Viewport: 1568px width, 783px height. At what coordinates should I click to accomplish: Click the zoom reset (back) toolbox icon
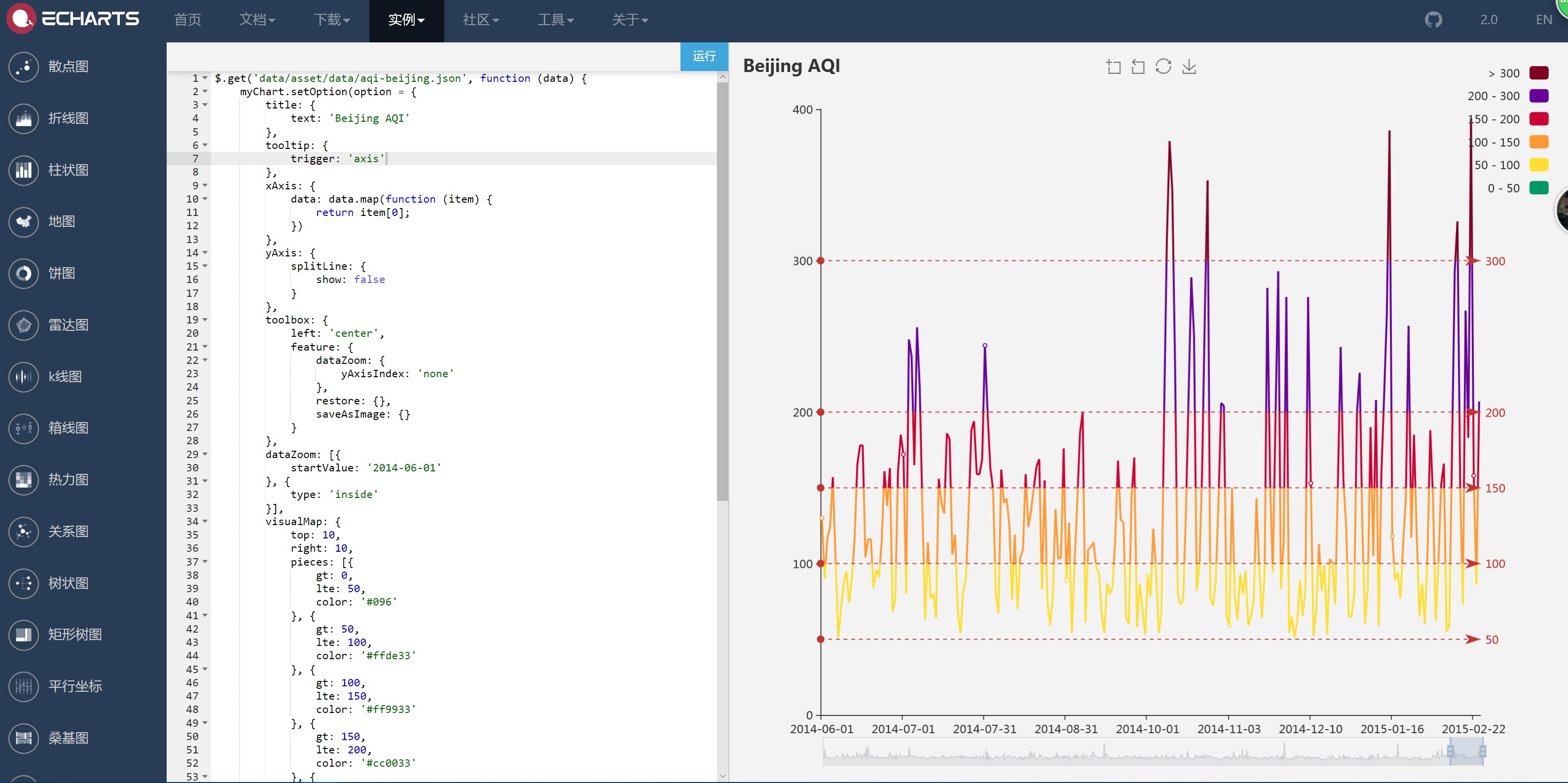pos(1138,67)
